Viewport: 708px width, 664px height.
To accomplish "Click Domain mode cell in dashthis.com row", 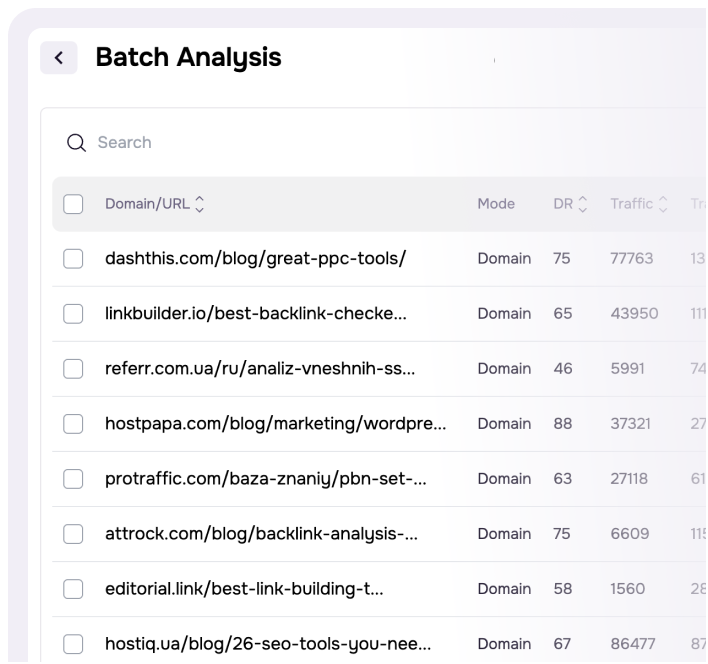I will pos(504,259).
